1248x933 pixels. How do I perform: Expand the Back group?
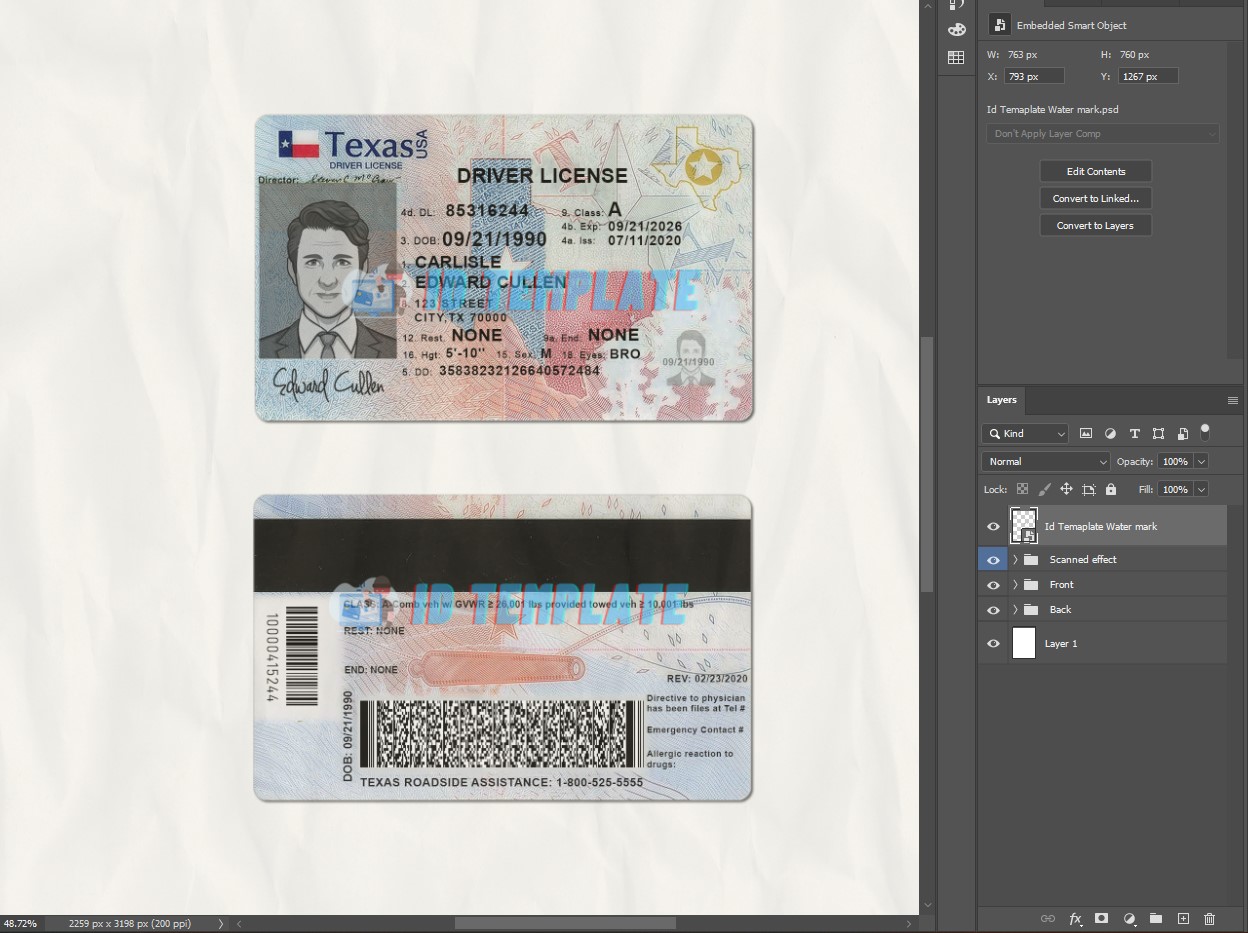pos(1015,609)
